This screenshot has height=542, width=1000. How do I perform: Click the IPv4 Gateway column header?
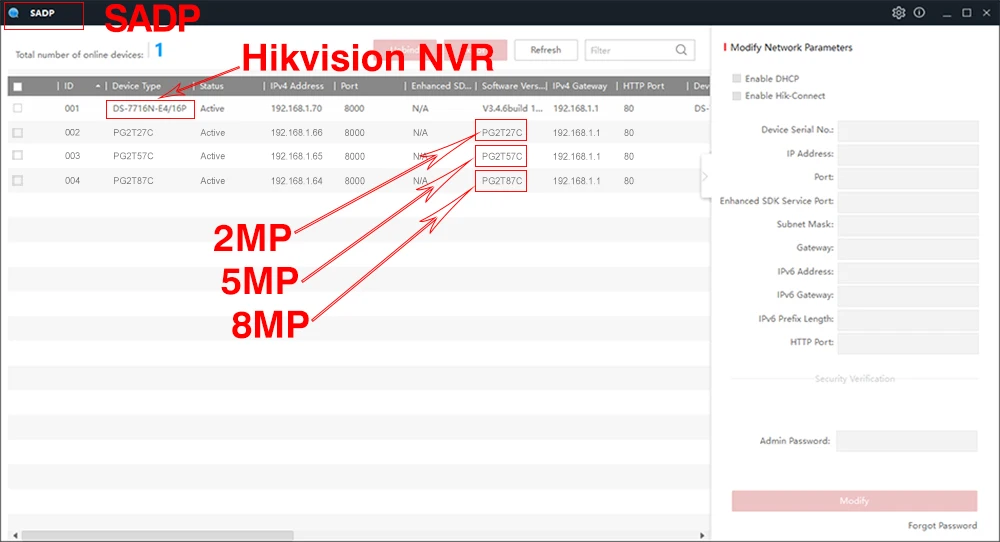coord(580,86)
